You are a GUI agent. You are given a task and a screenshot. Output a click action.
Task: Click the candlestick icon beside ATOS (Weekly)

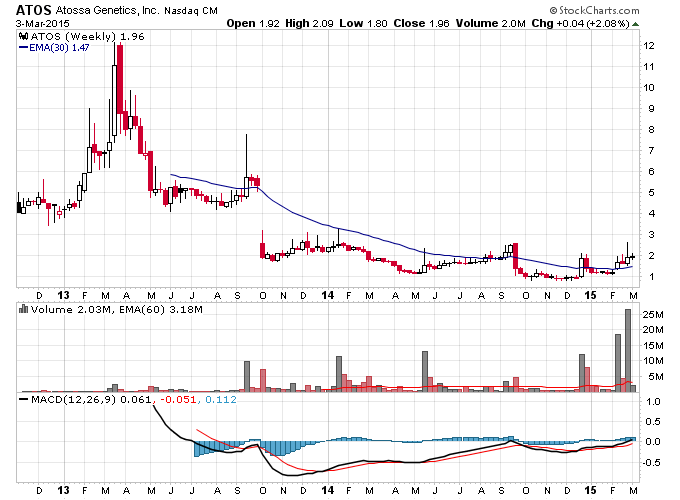pos(23,36)
